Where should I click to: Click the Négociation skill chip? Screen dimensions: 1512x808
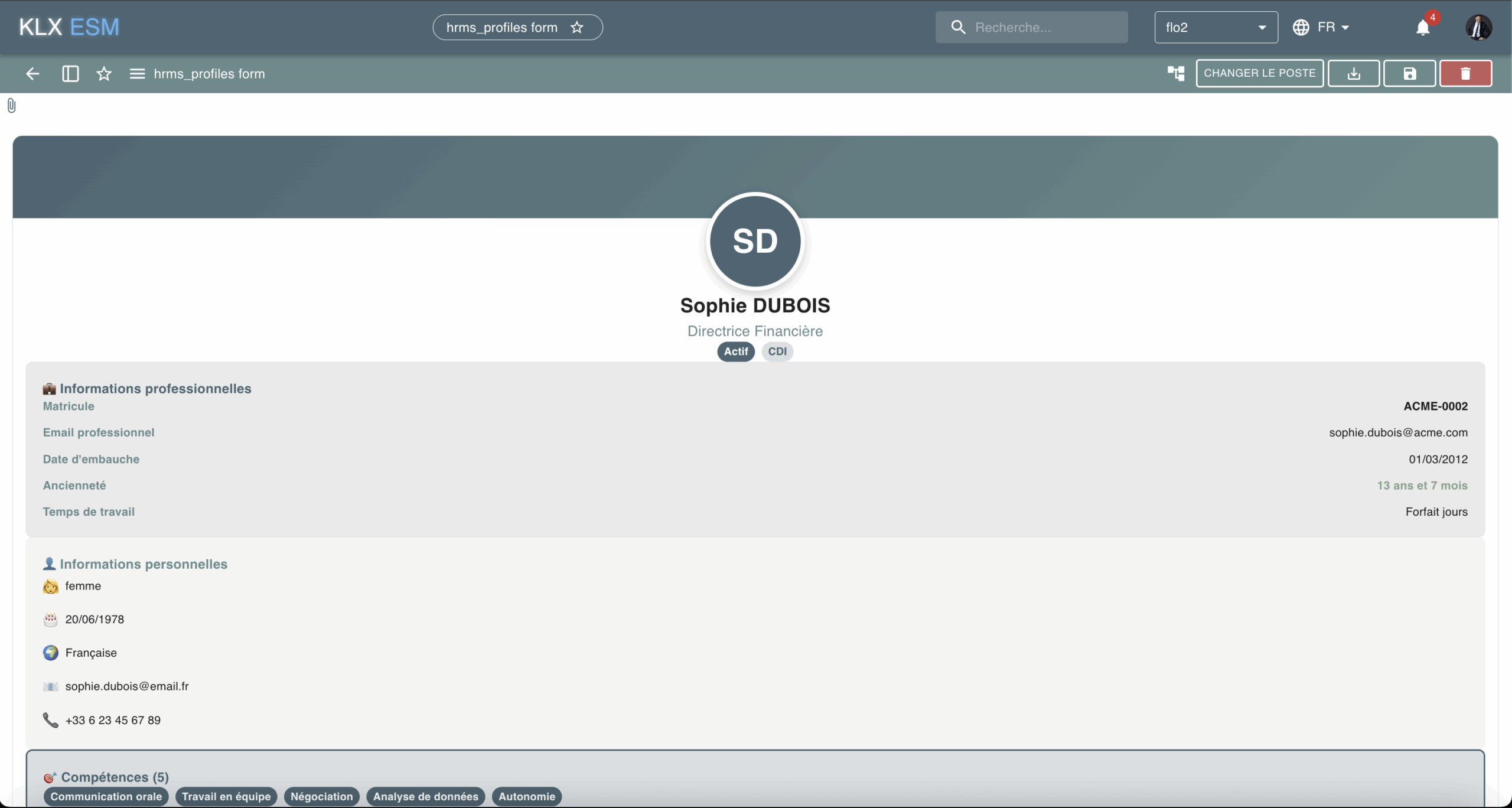tap(321, 796)
